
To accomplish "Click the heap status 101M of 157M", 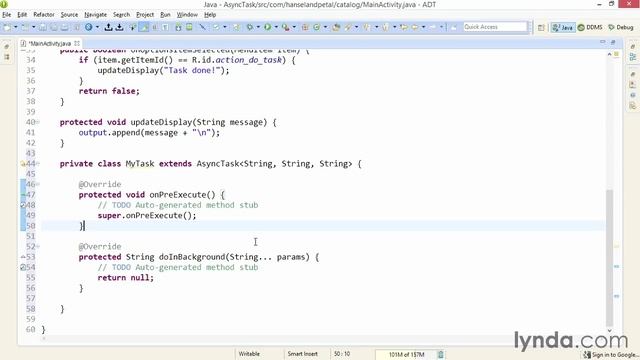I will pyautogui.click(x=406, y=354).
